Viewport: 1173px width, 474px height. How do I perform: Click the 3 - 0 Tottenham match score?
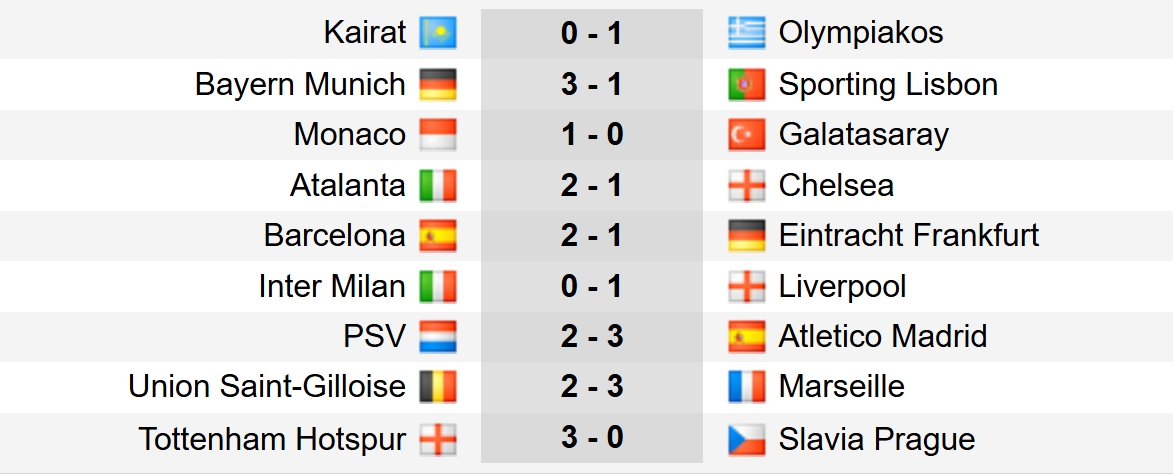click(591, 438)
